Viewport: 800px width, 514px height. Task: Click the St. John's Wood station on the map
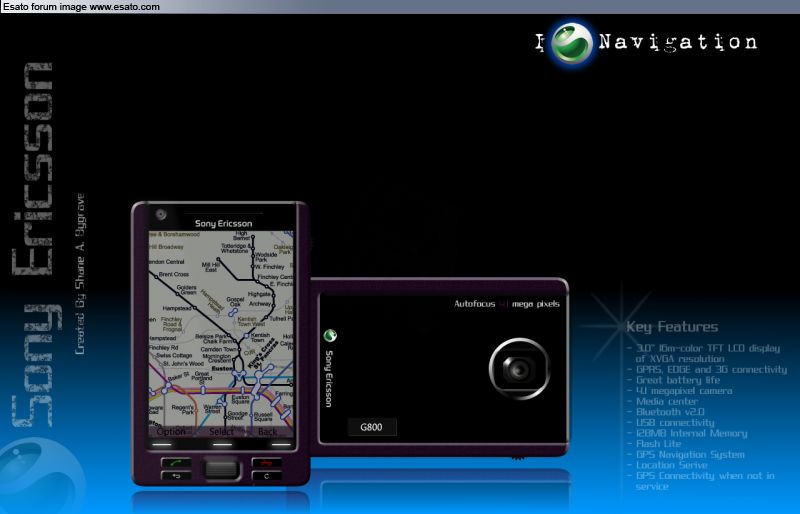point(183,363)
